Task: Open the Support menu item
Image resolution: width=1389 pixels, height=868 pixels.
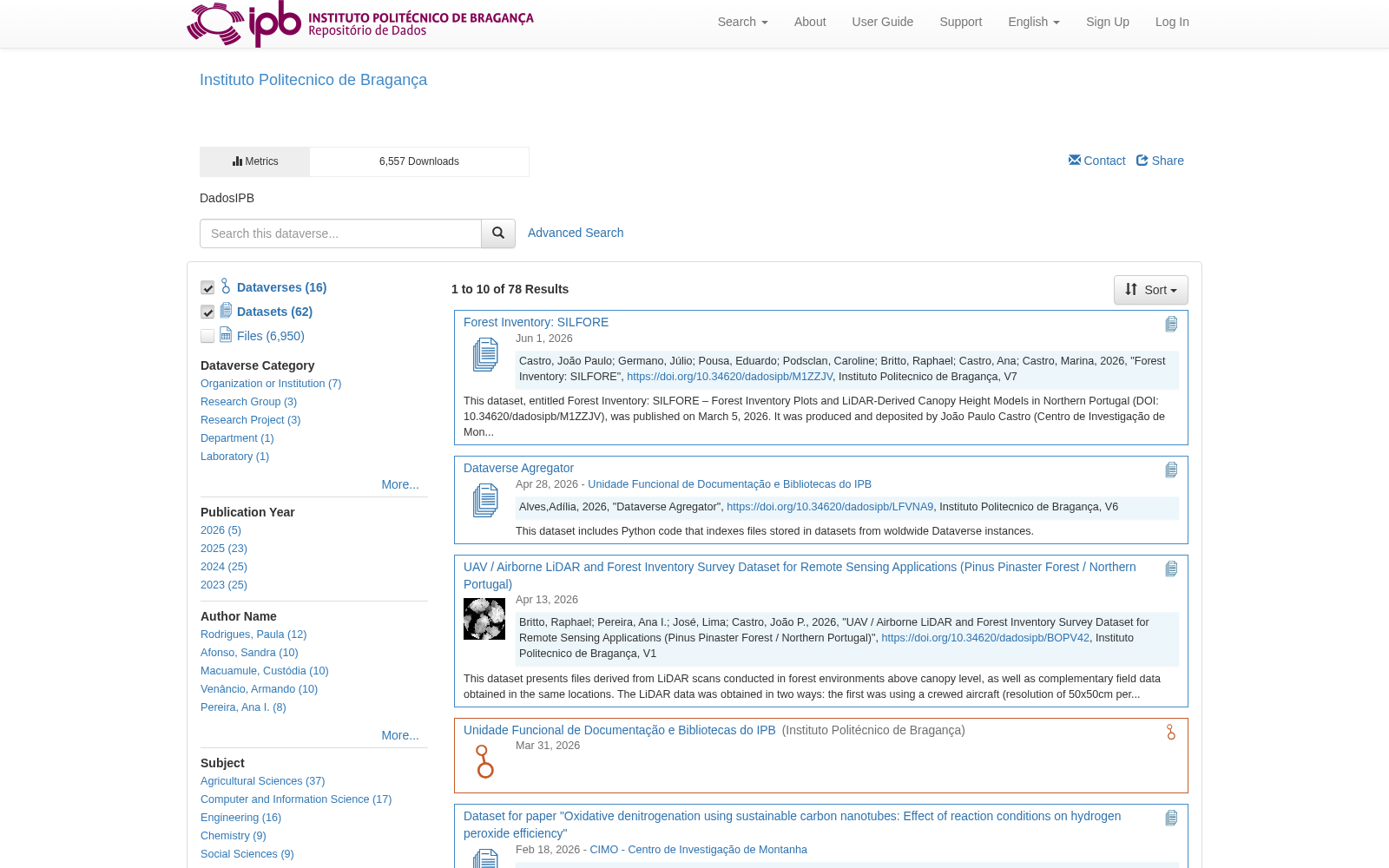Action: (960, 22)
